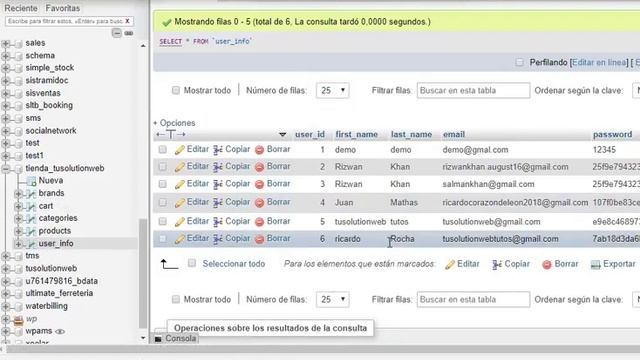
Task: Sort by password column header
Action: tap(612, 134)
